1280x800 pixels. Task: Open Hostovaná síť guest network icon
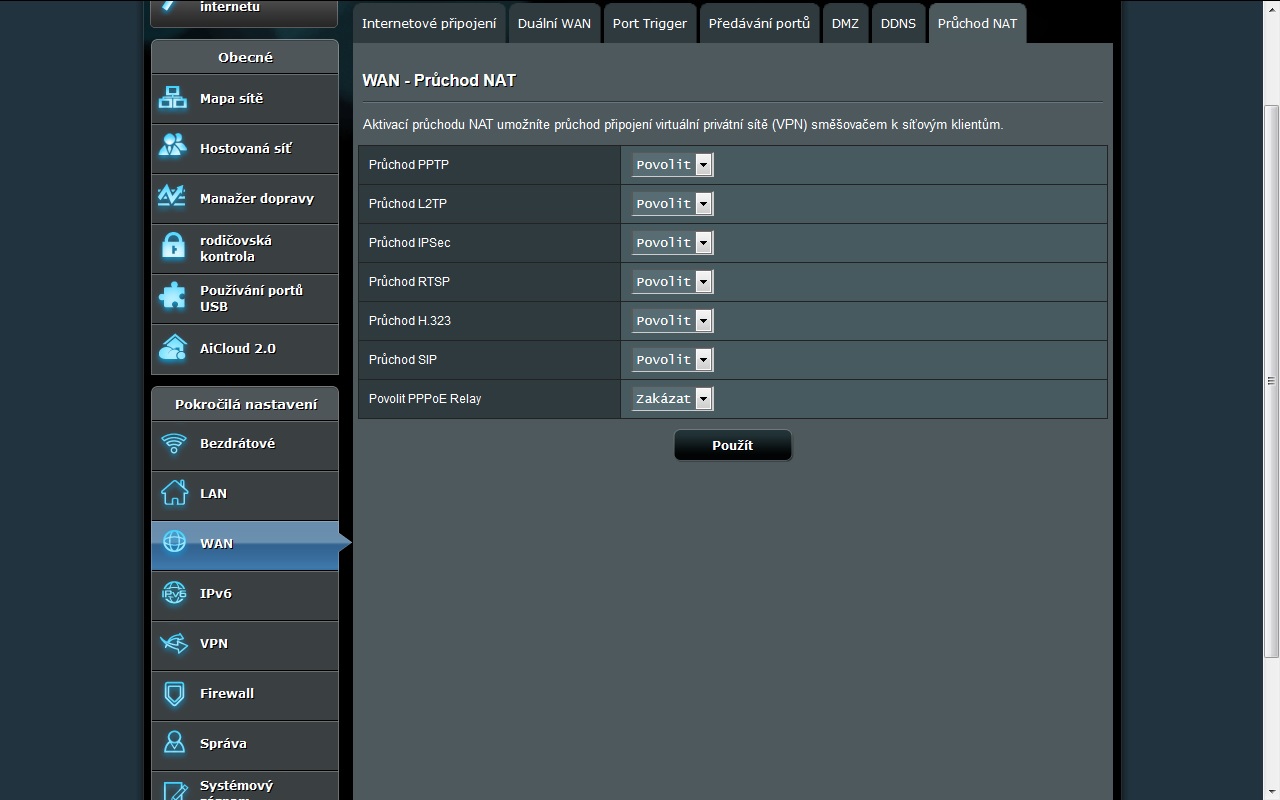(x=173, y=148)
